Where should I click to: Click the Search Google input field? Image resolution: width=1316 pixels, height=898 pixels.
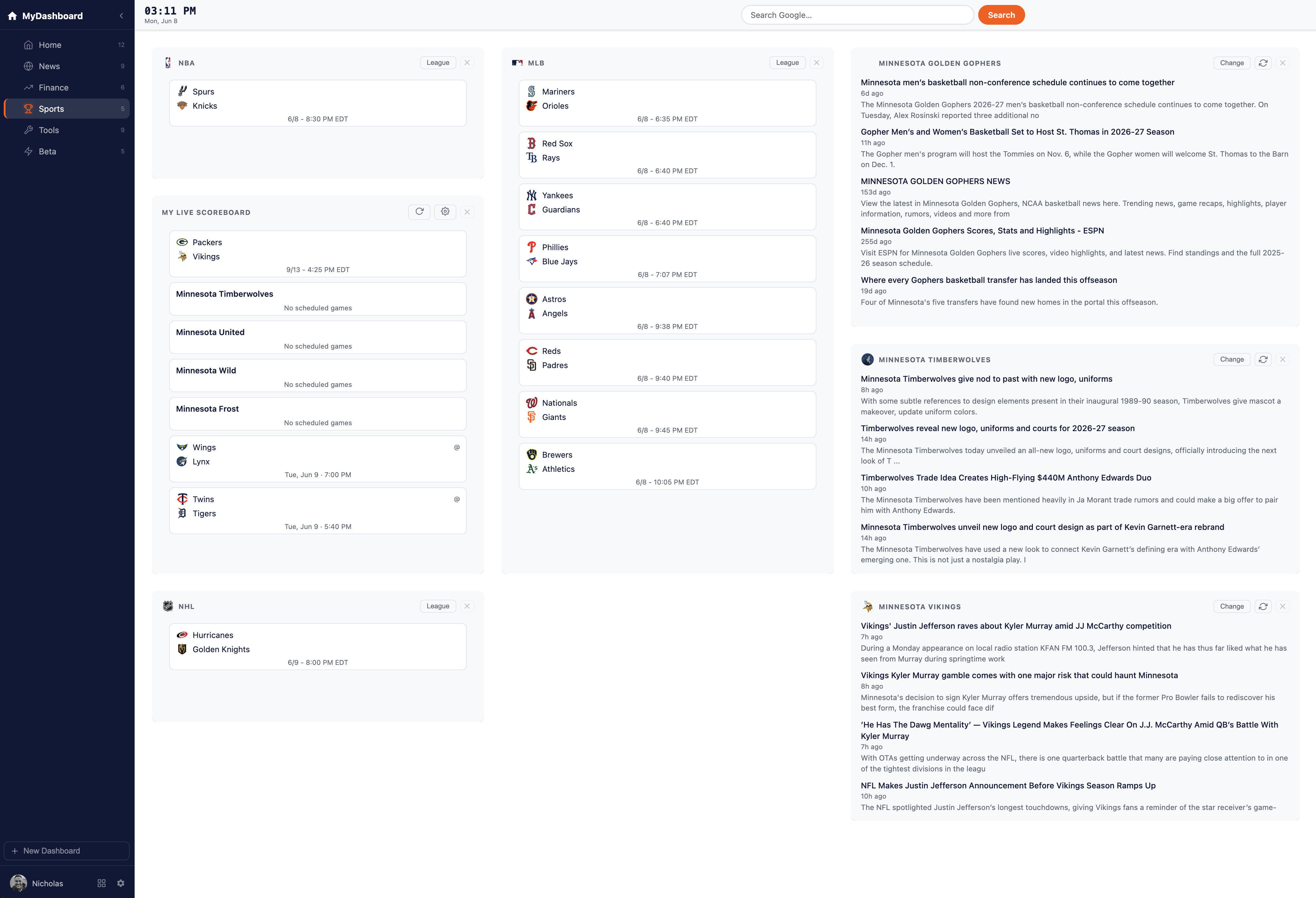pos(857,15)
